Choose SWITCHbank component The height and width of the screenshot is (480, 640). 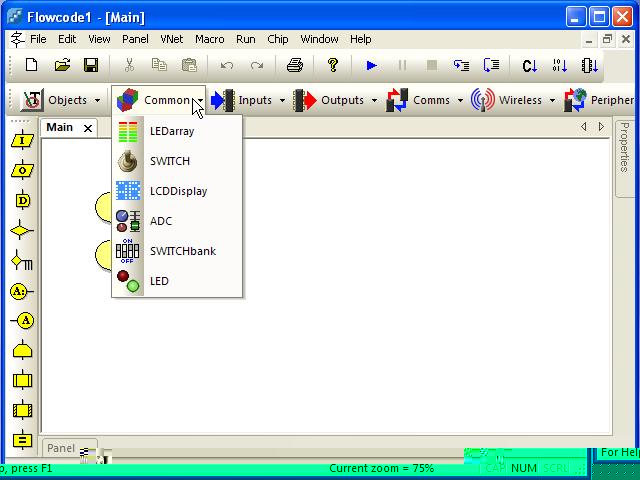(x=177, y=251)
